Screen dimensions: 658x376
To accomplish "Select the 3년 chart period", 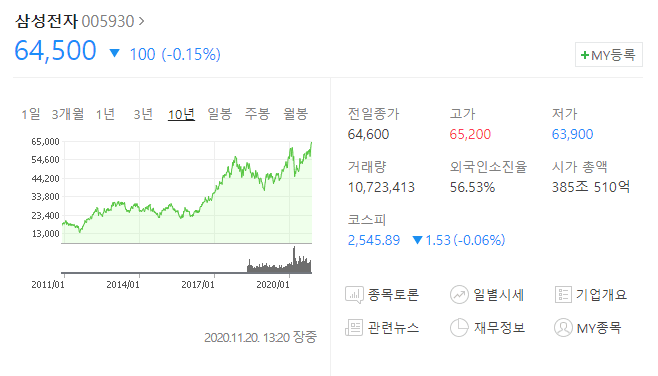I will point(143,114).
